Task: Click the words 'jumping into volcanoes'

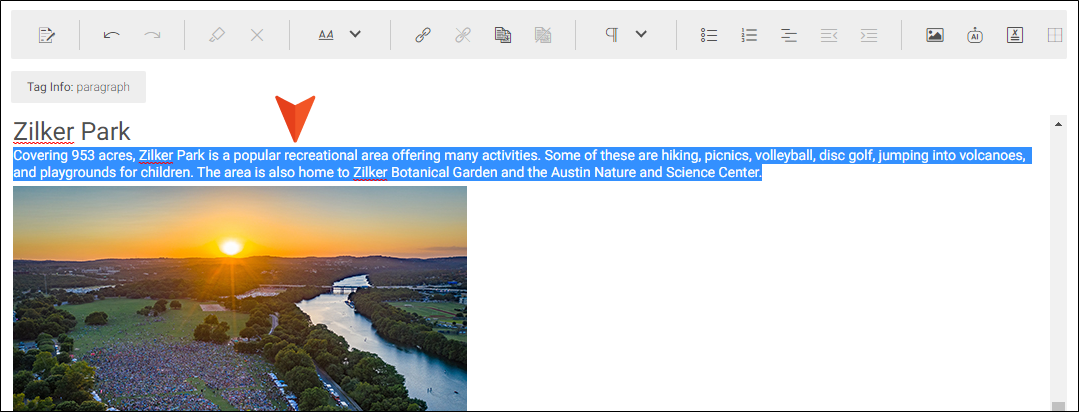Action: click(952, 155)
